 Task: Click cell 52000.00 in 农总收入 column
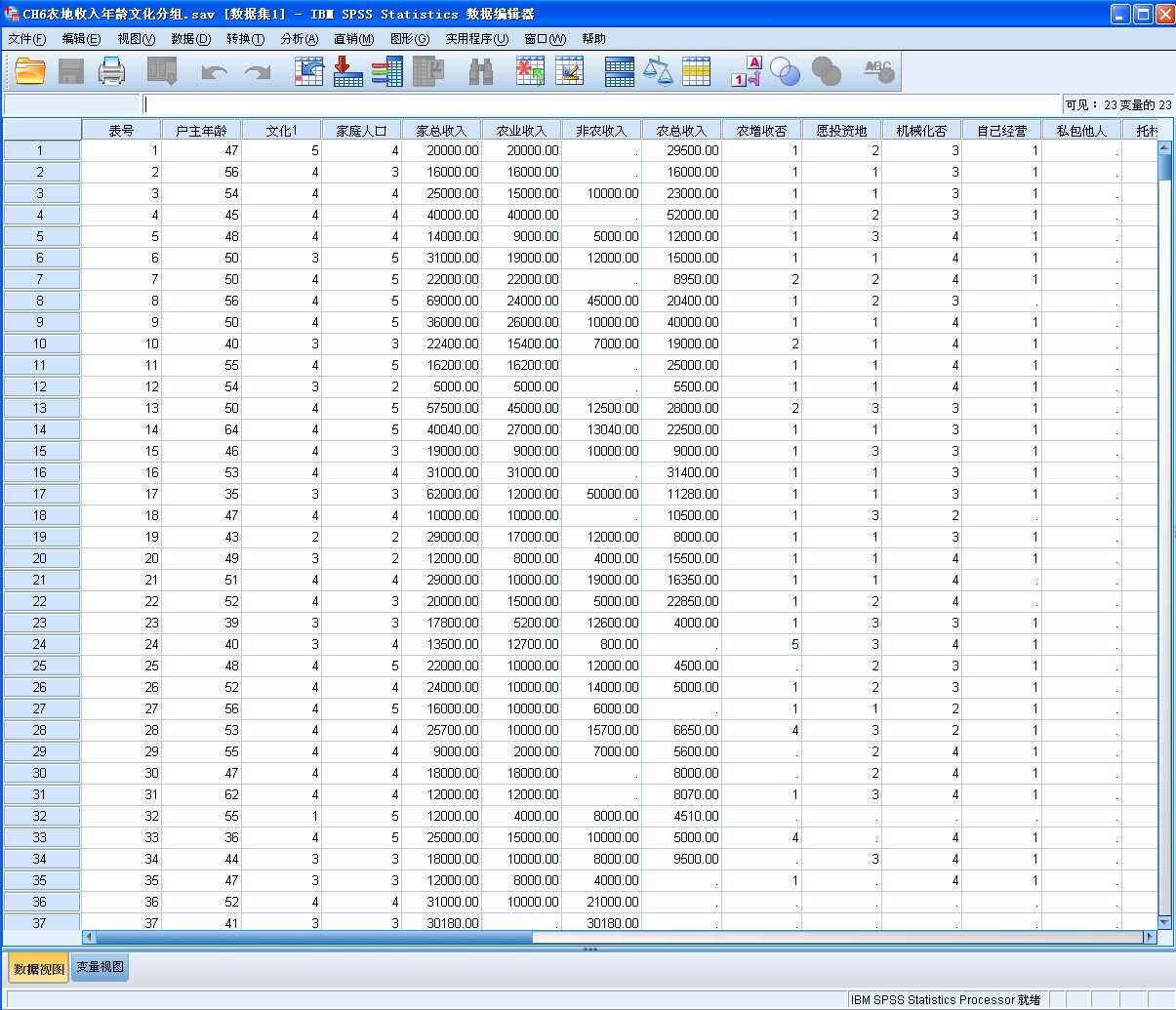(x=681, y=215)
